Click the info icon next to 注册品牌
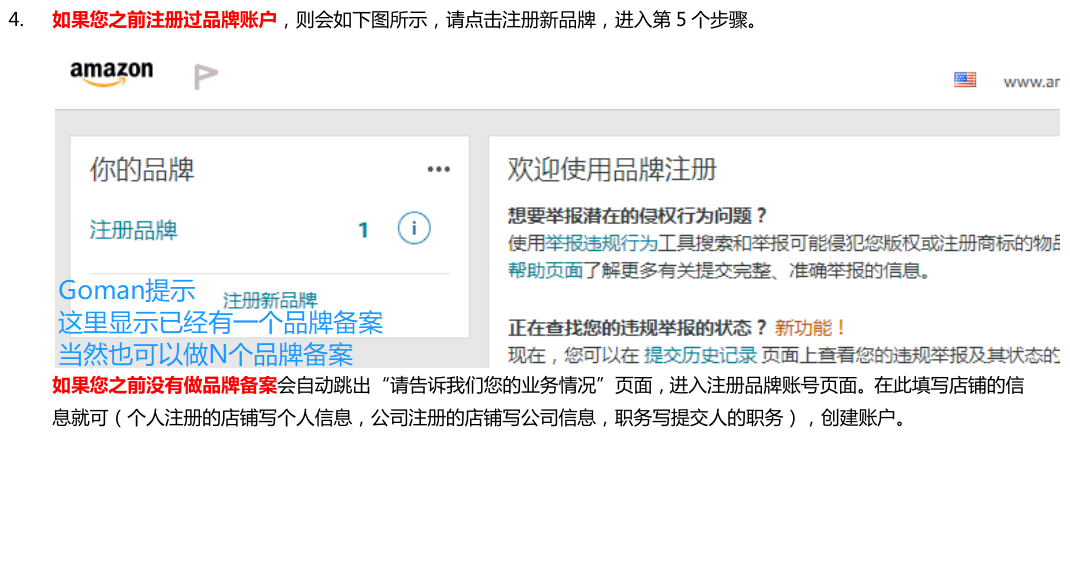 coord(414,228)
